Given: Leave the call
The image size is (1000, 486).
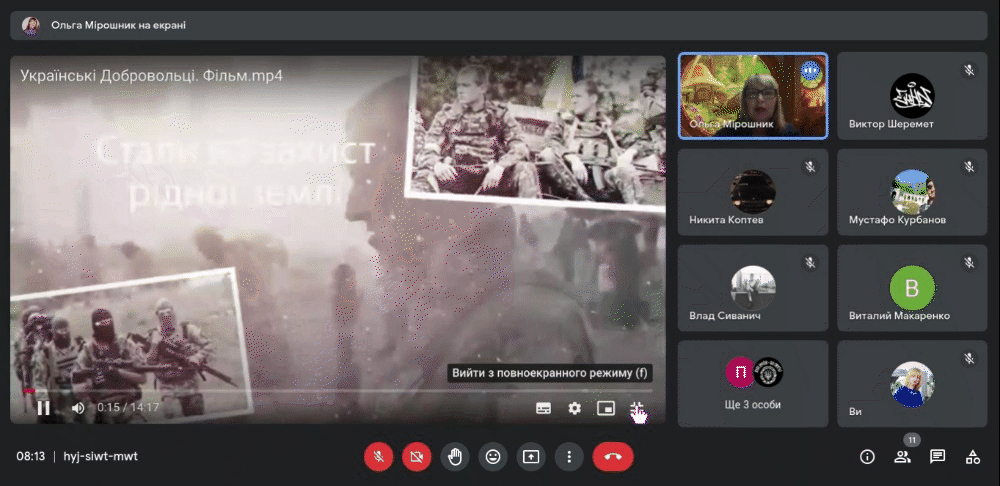Looking at the screenshot, I should 613,457.
